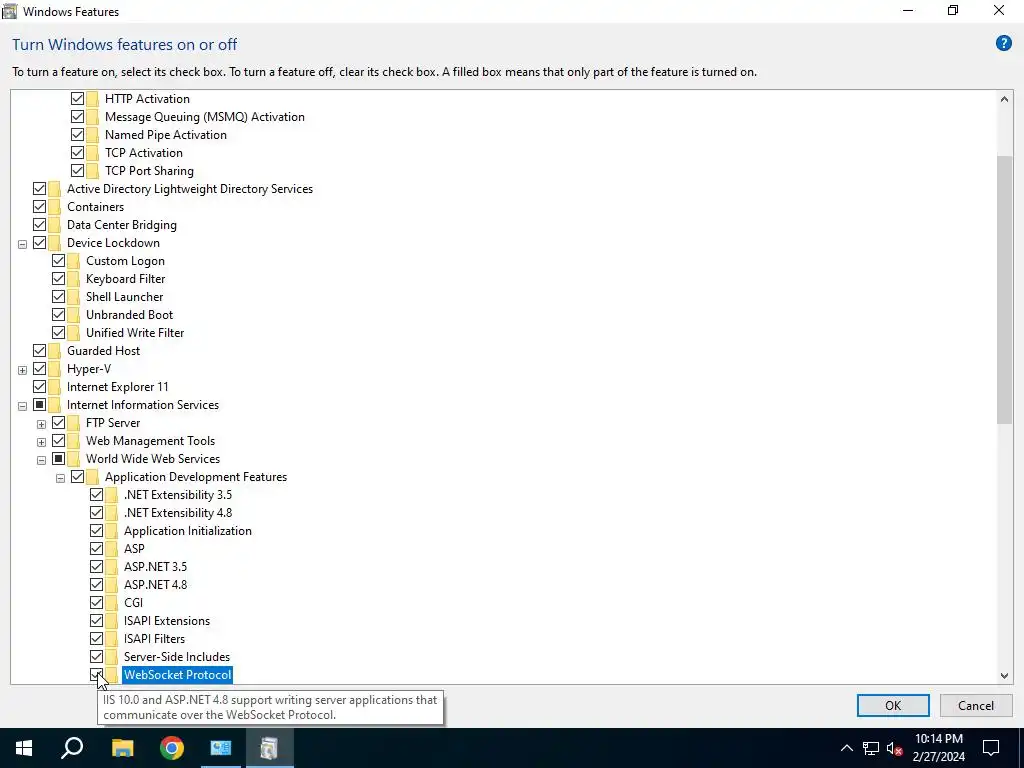The image size is (1024, 768).
Task: Collapse Device Lockdown tree node
Action: click(22, 244)
